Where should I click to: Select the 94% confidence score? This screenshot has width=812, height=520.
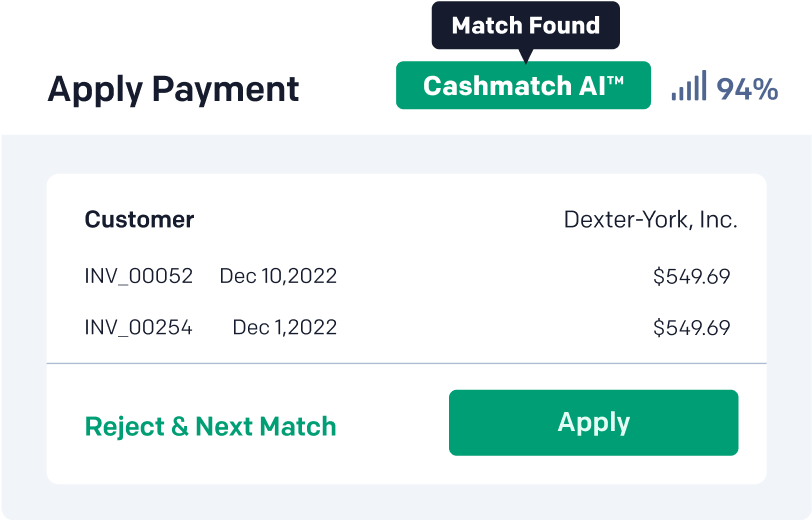[x=747, y=89]
